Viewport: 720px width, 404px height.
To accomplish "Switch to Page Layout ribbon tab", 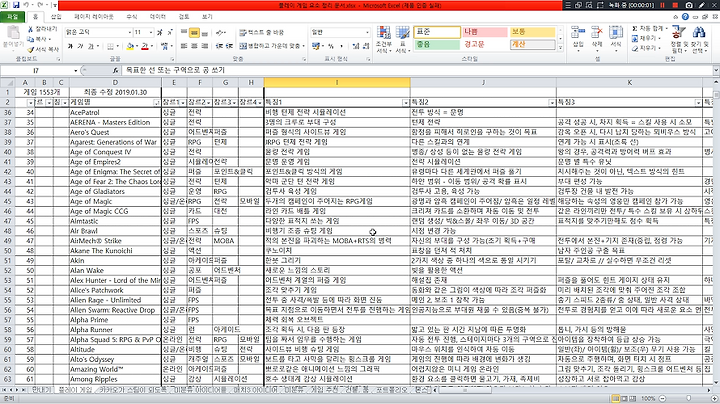I will [x=94, y=17].
